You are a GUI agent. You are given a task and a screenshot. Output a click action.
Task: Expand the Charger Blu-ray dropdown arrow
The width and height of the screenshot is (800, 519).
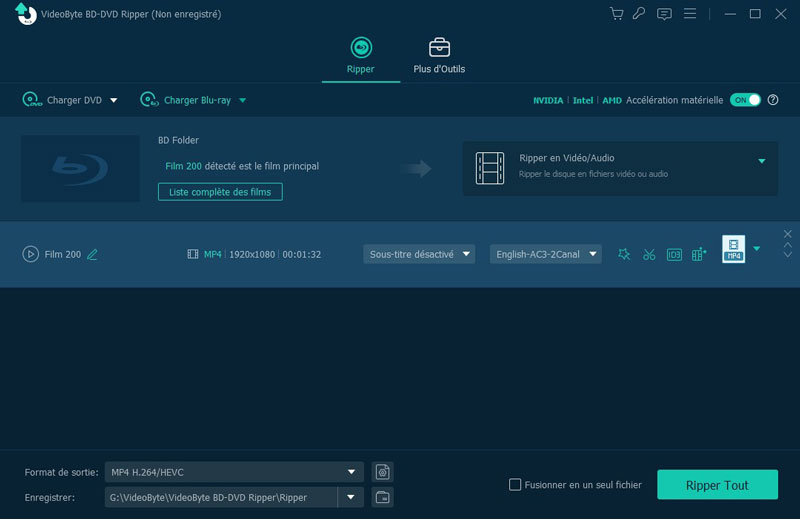243,101
